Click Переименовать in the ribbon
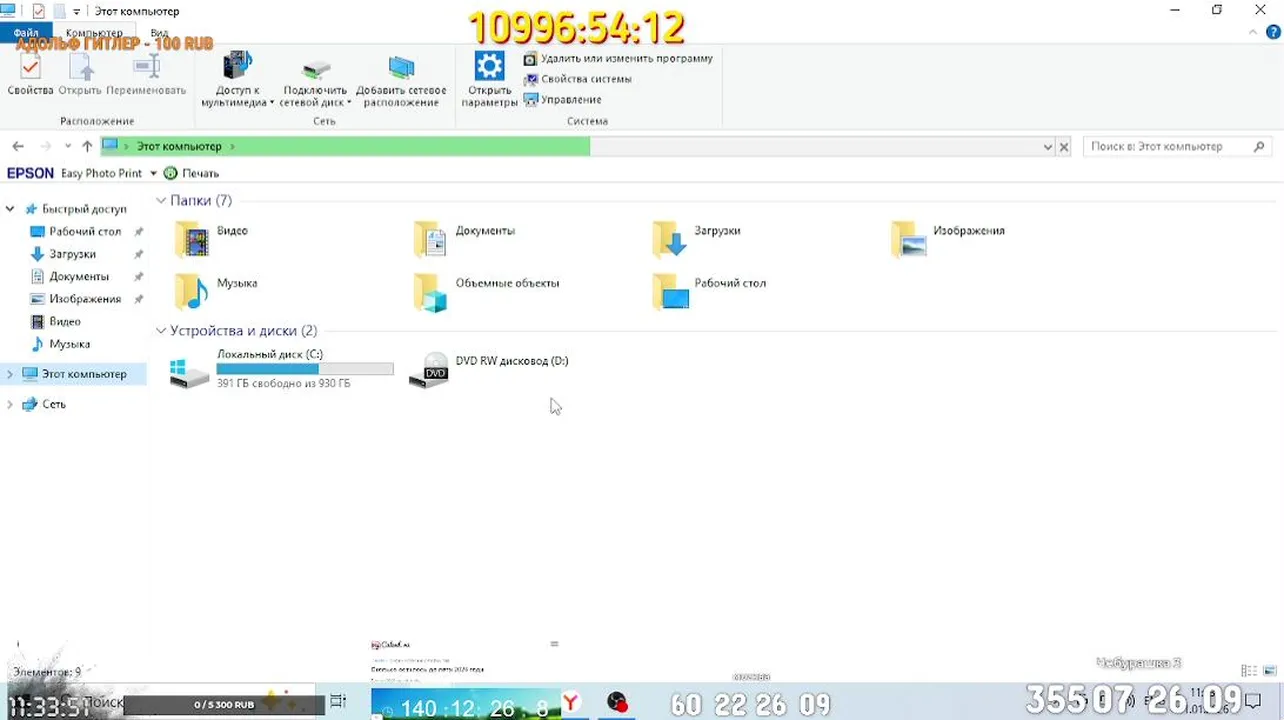The width and height of the screenshot is (1284, 720). click(x=146, y=76)
